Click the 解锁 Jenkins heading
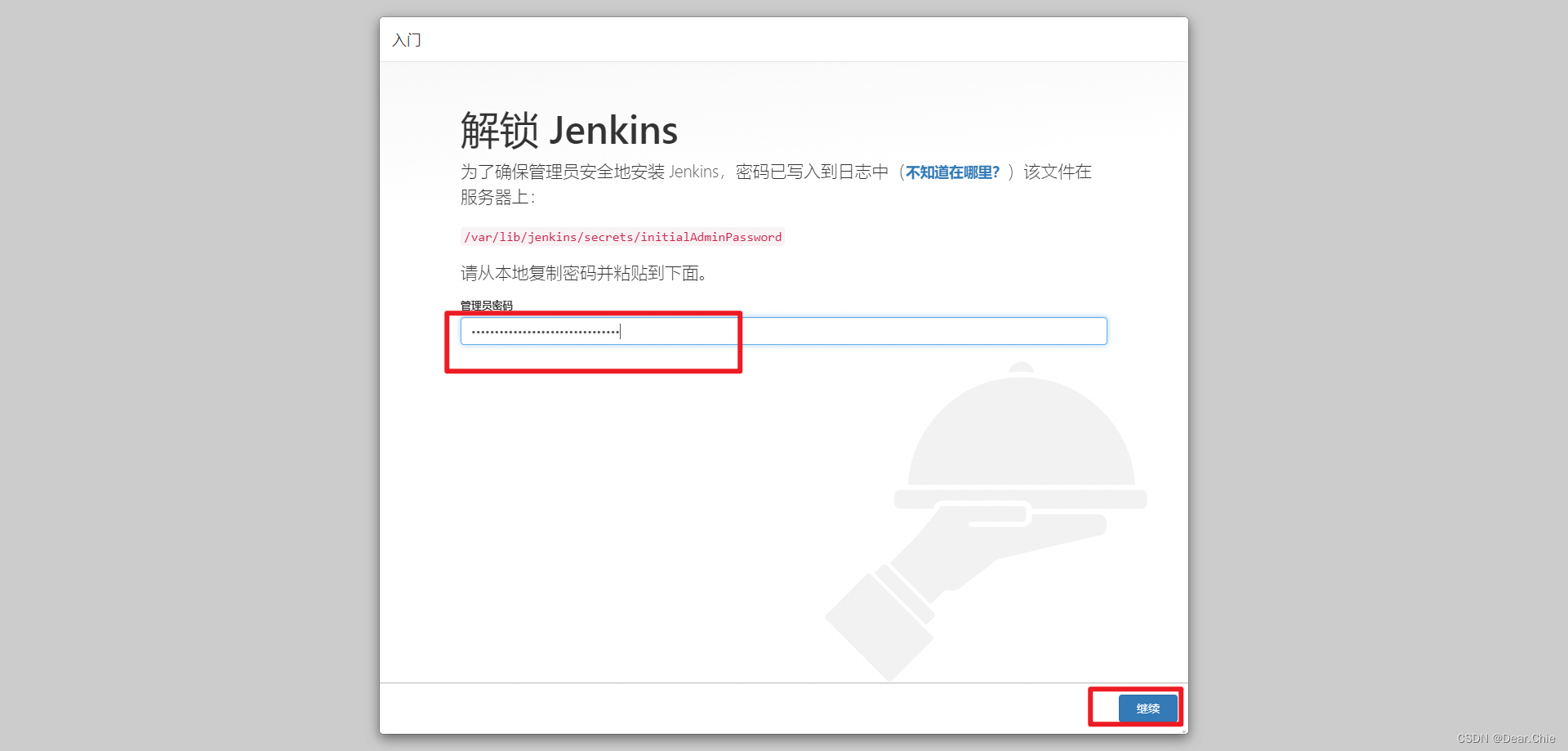1568x751 pixels. tap(569, 131)
